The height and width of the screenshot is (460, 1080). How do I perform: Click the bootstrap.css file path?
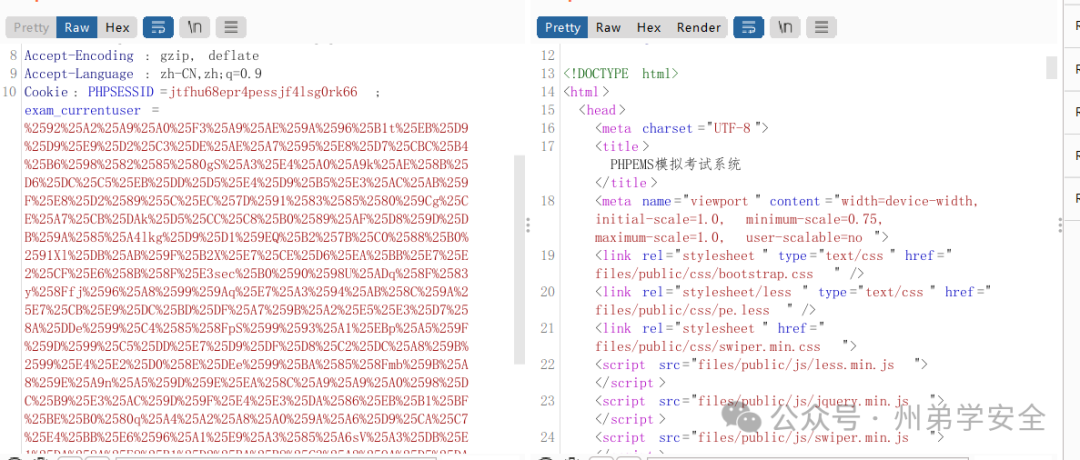coord(704,274)
